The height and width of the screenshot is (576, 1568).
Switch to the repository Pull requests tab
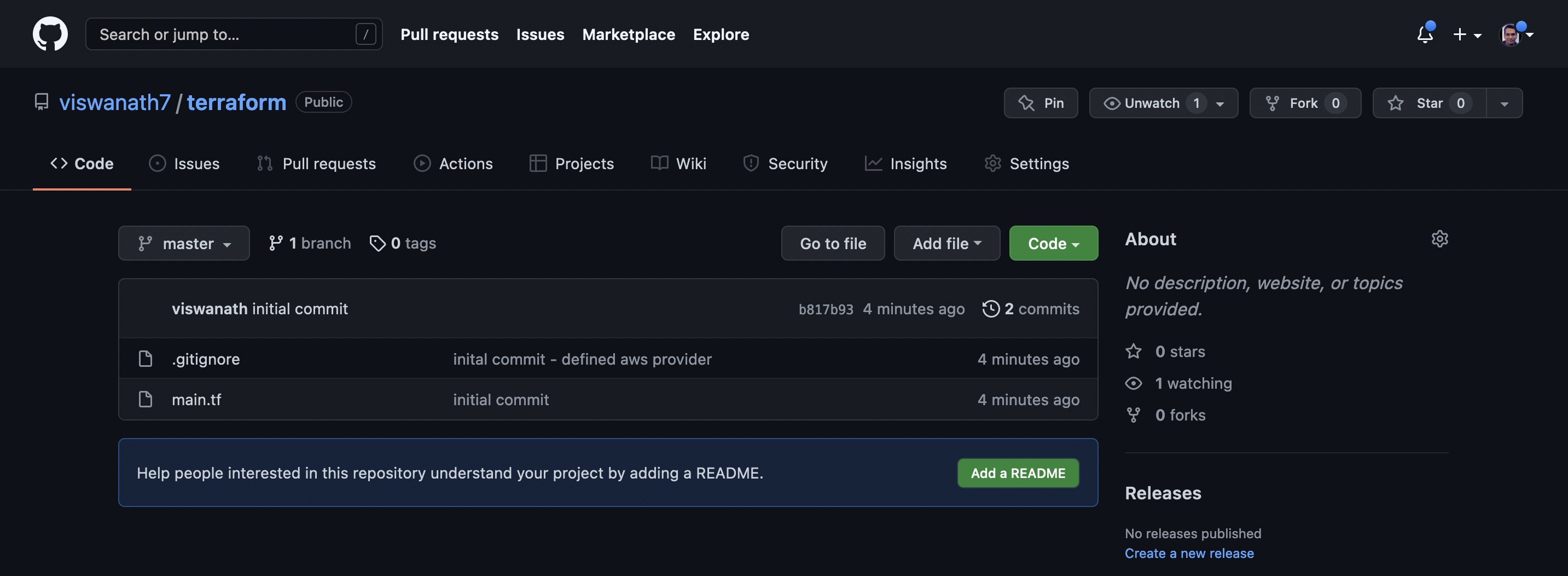(x=316, y=163)
